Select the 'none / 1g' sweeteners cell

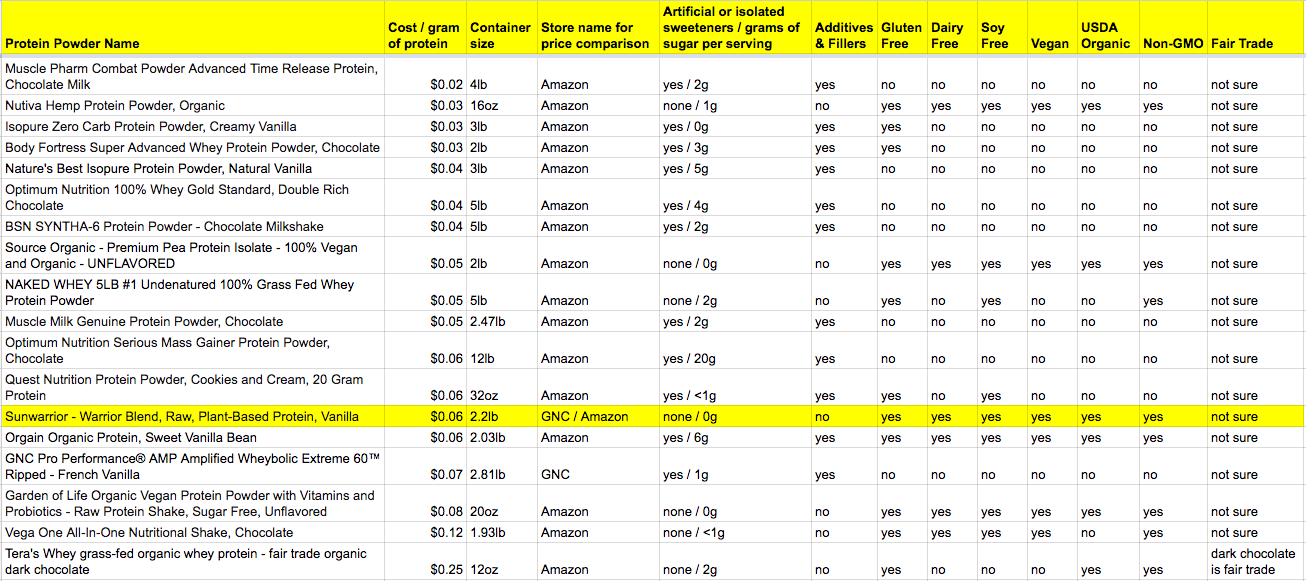coord(734,105)
